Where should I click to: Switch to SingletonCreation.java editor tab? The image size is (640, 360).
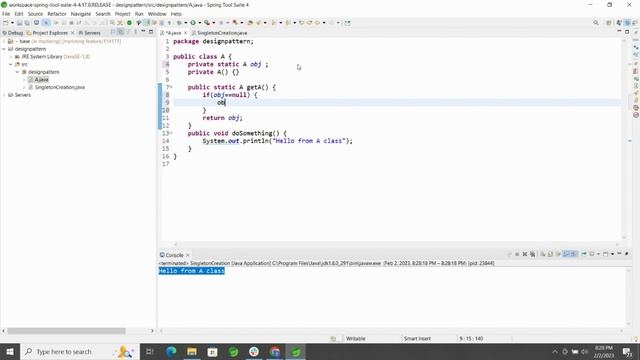coord(220,33)
